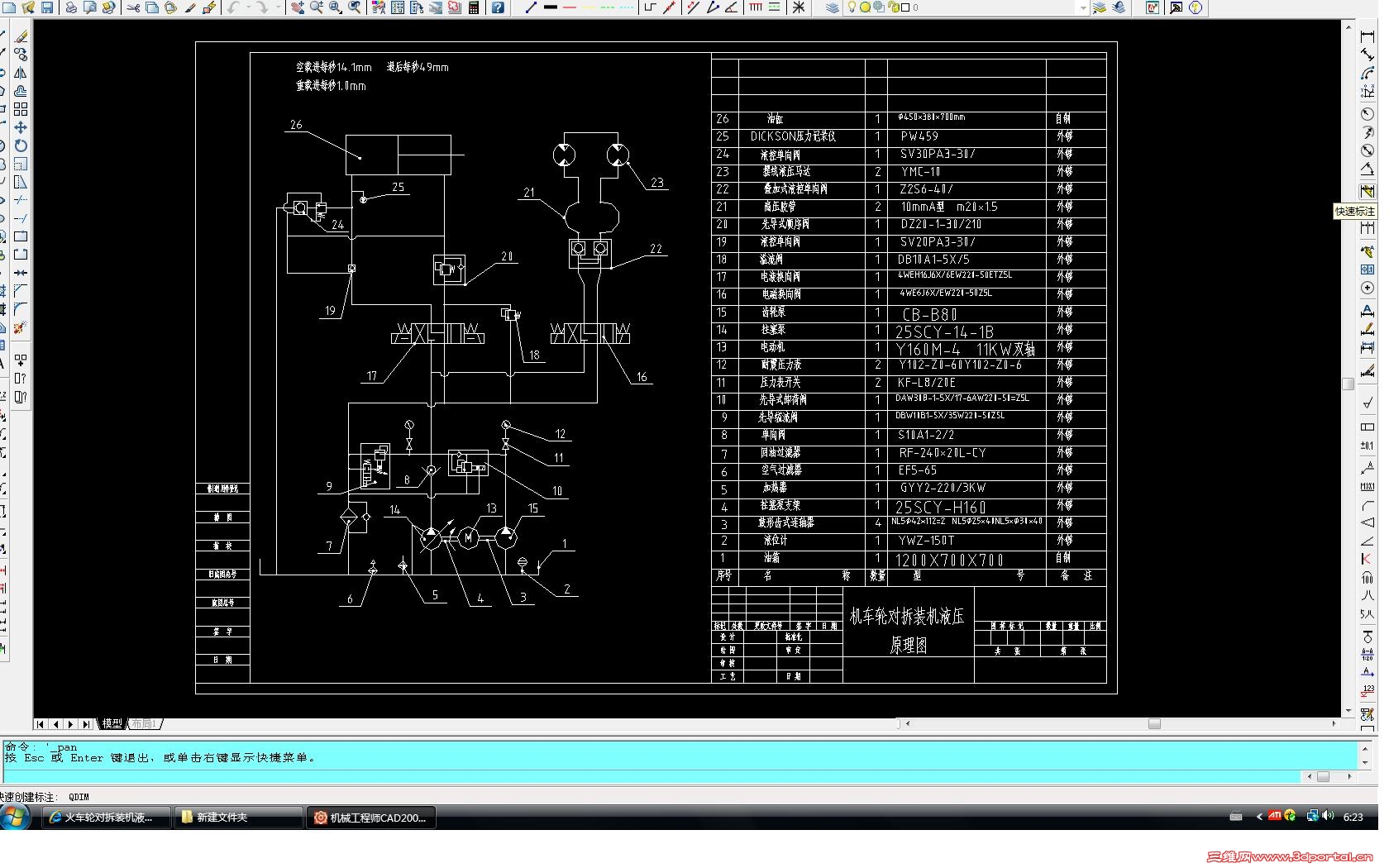The width and height of the screenshot is (1389, 868).
Task: Click the command line input area
Action: tap(653, 776)
